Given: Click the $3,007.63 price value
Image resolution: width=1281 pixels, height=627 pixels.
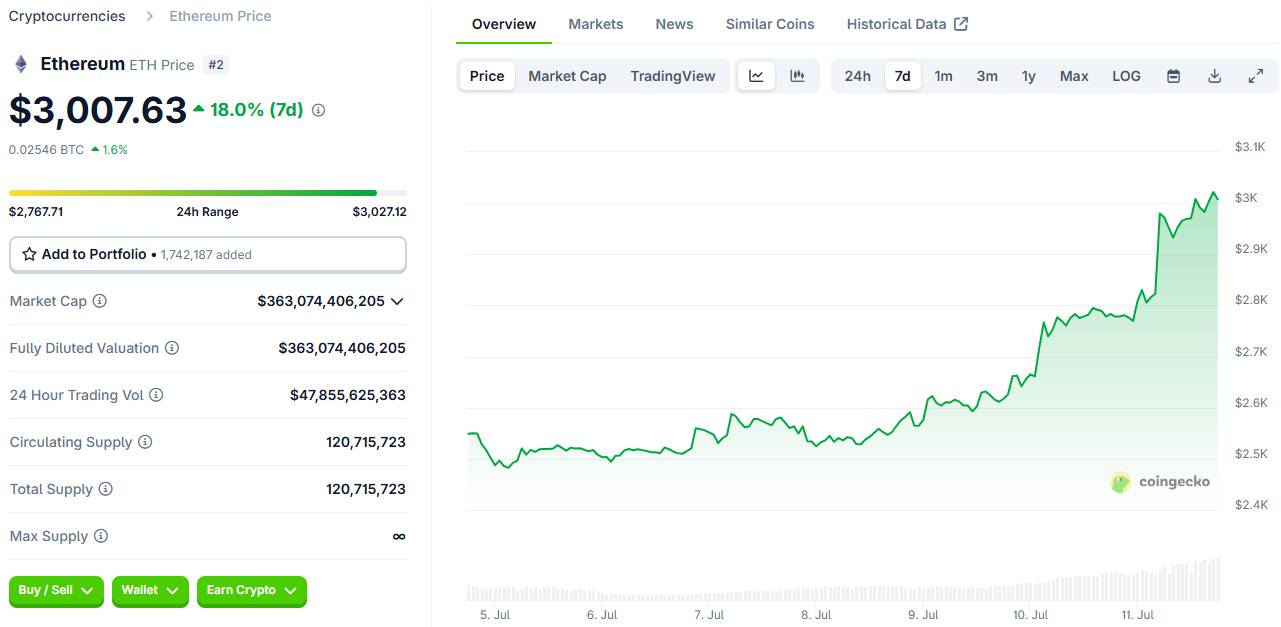Looking at the screenshot, I should 98,110.
